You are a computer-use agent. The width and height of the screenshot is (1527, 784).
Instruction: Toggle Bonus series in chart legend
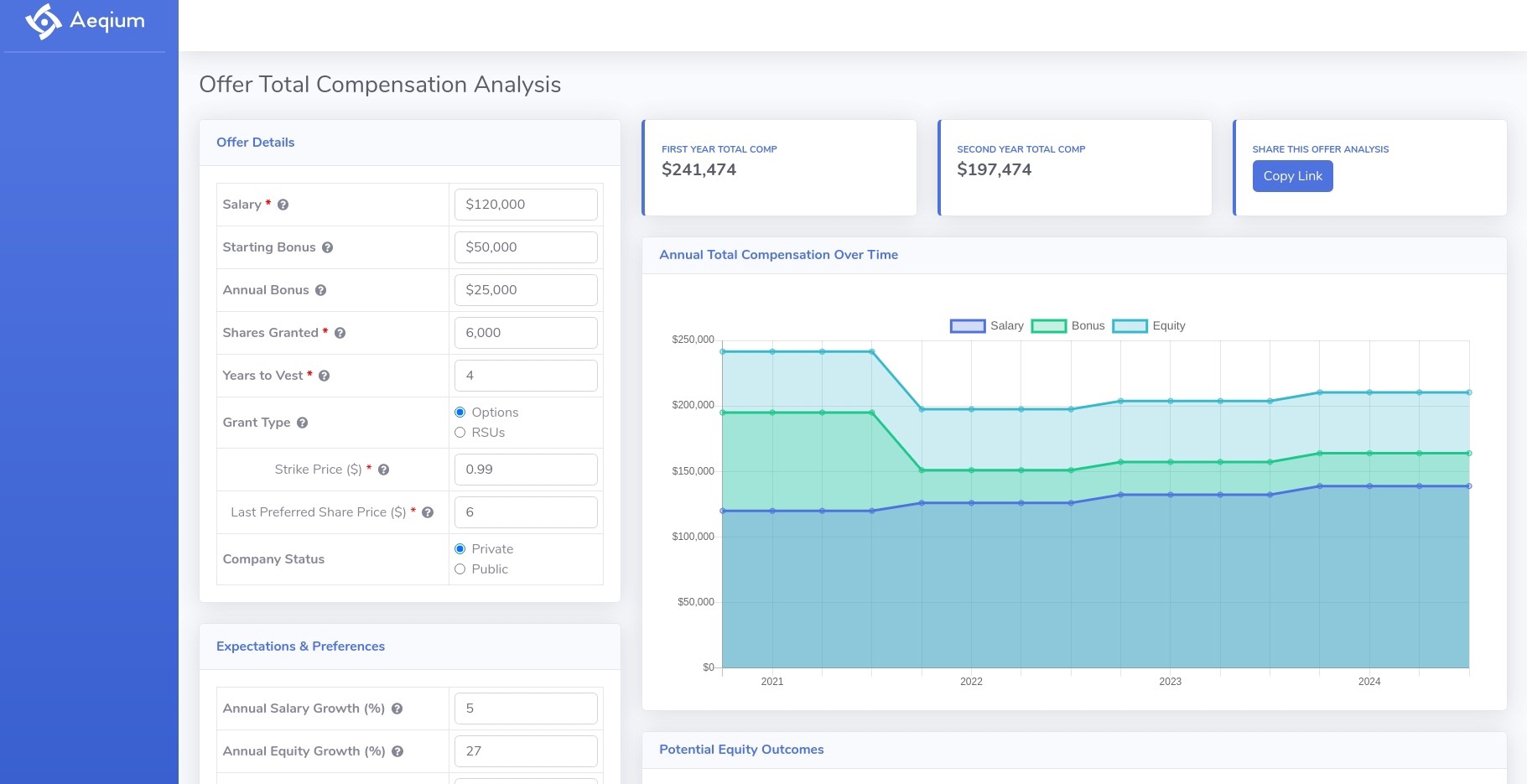(1068, 326)
